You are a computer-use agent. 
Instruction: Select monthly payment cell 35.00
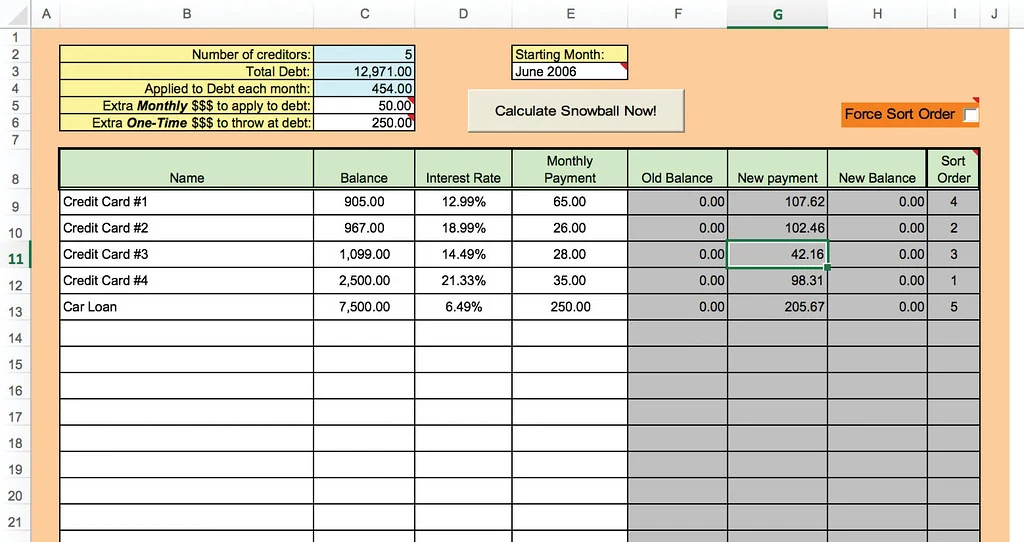pyautogui.click(x=570, y=280)
